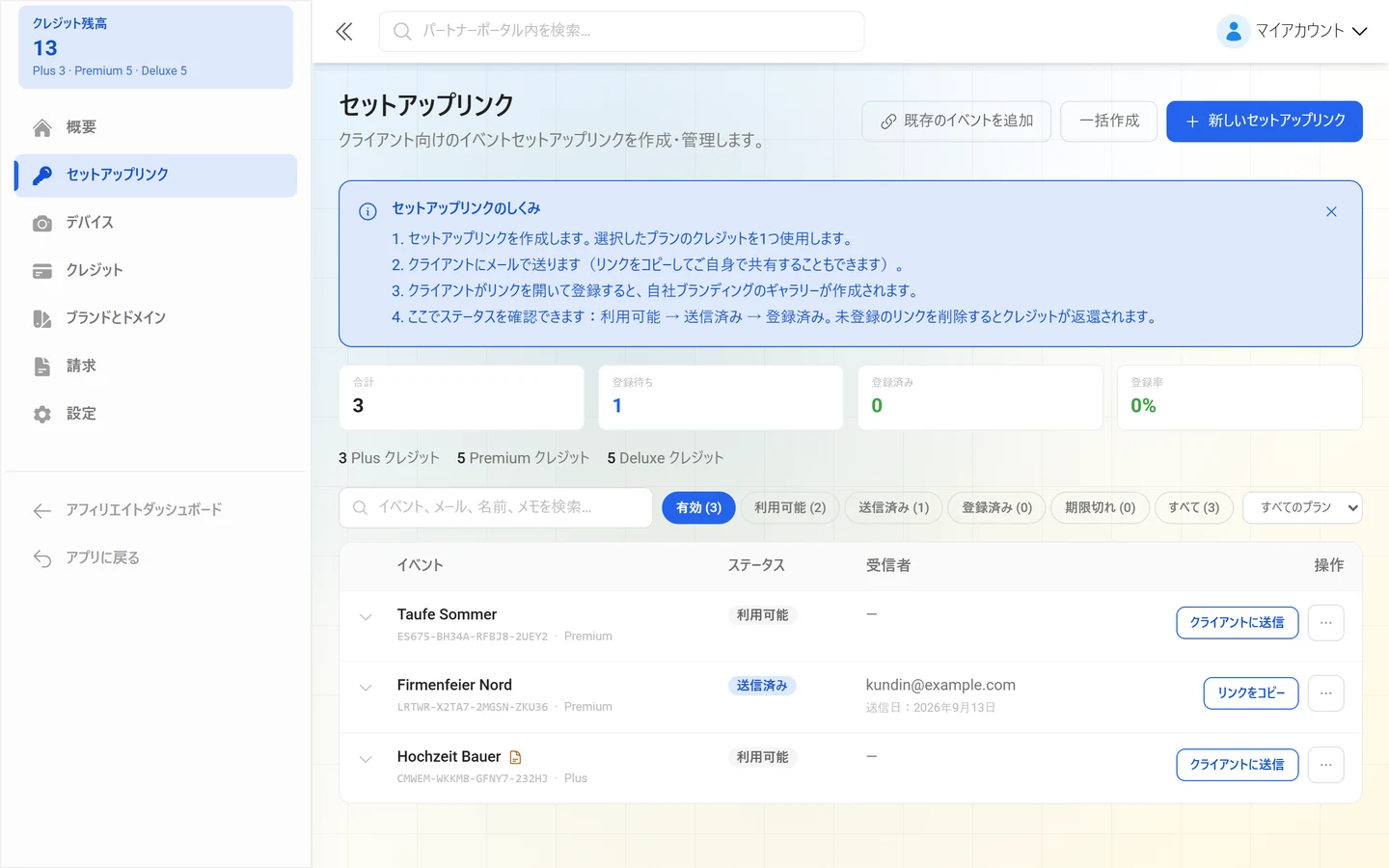Click the invoice document icon for 請求
The height and width of the screenshot is (868, 1389).
pyautogui.click(x=42, y=366)
